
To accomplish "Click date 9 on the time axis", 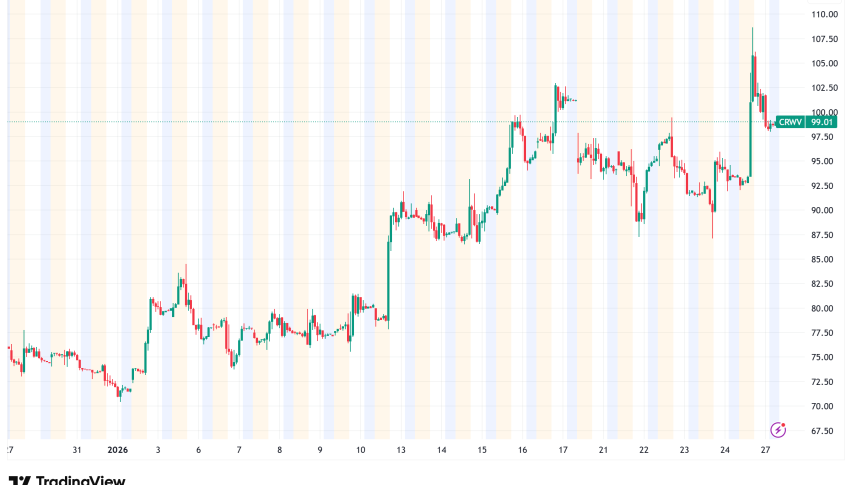I will (320, 451).
